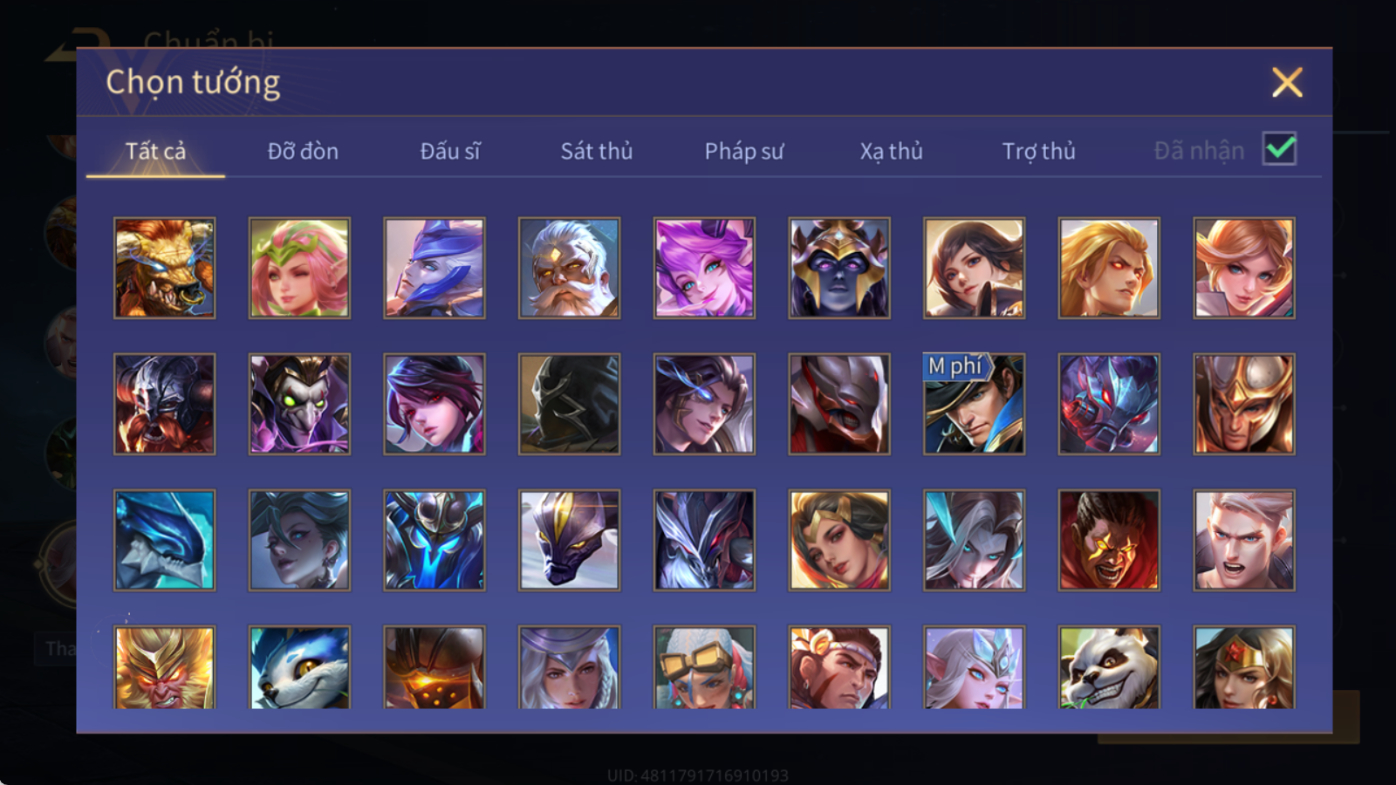Screen dimensions: 1396x785
Task: Pick the orange boar beast hero
Action: point(164,268)
